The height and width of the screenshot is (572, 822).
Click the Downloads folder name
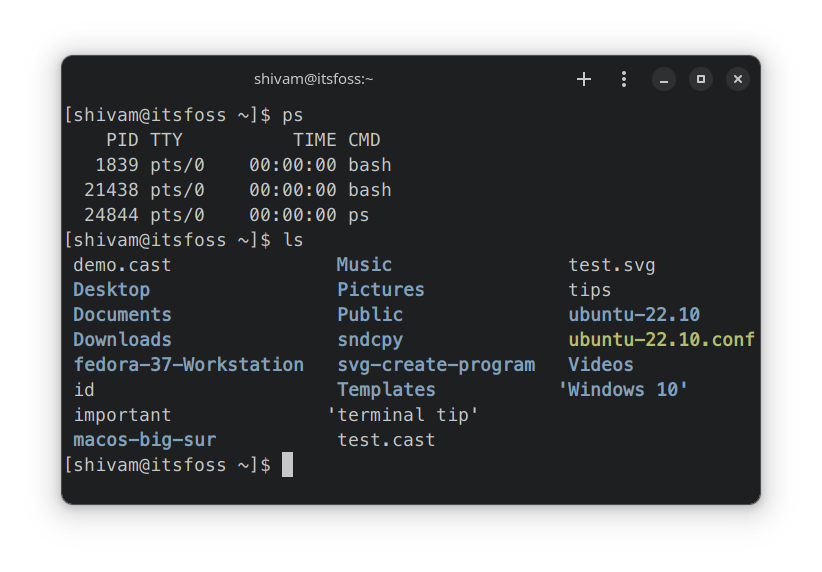(122, 340)
